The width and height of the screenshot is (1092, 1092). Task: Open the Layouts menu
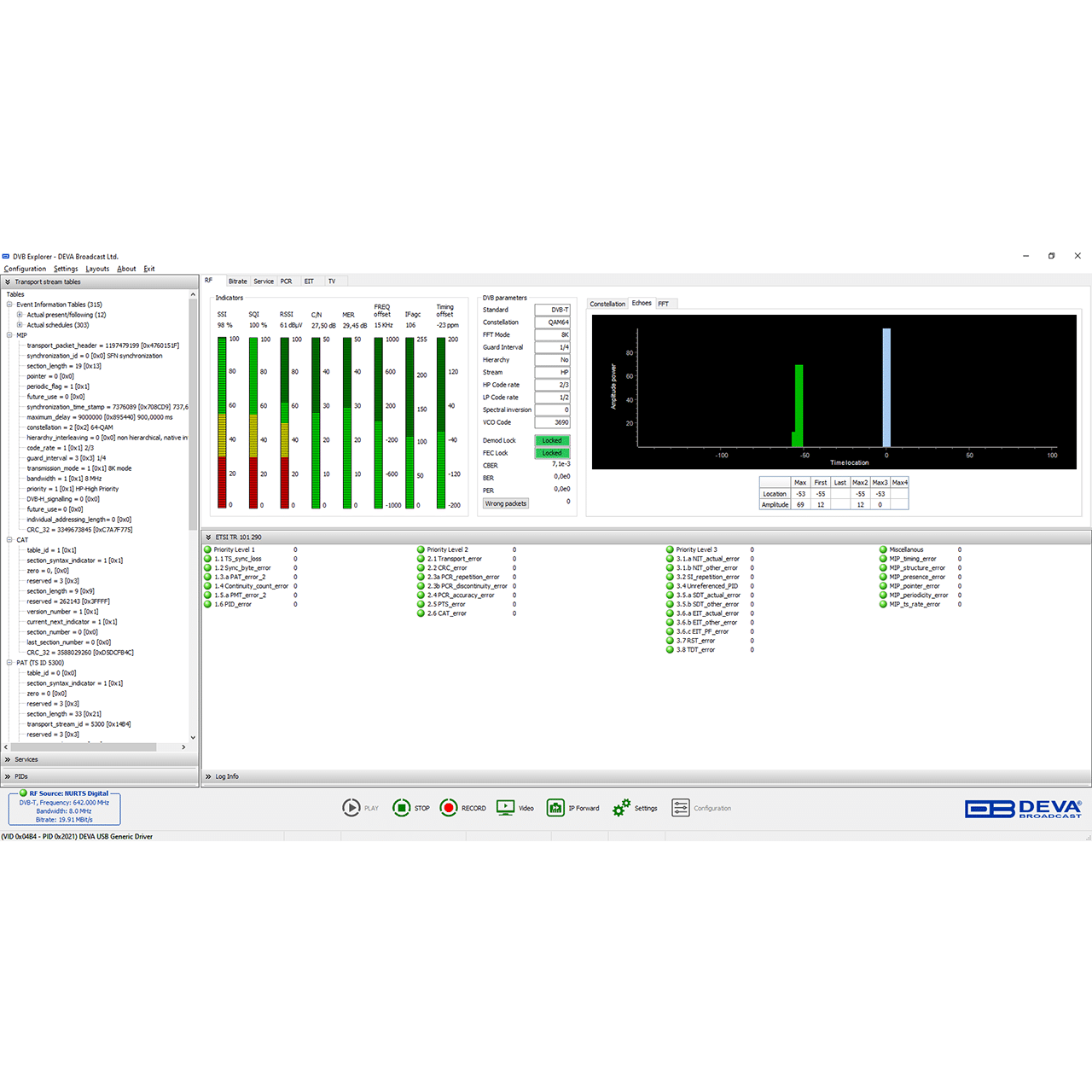(97, 269)
